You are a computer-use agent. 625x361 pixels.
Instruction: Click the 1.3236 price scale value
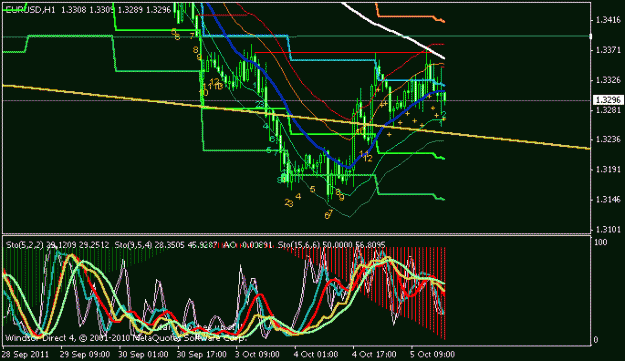pyautogui.click(x=608, y=139)
